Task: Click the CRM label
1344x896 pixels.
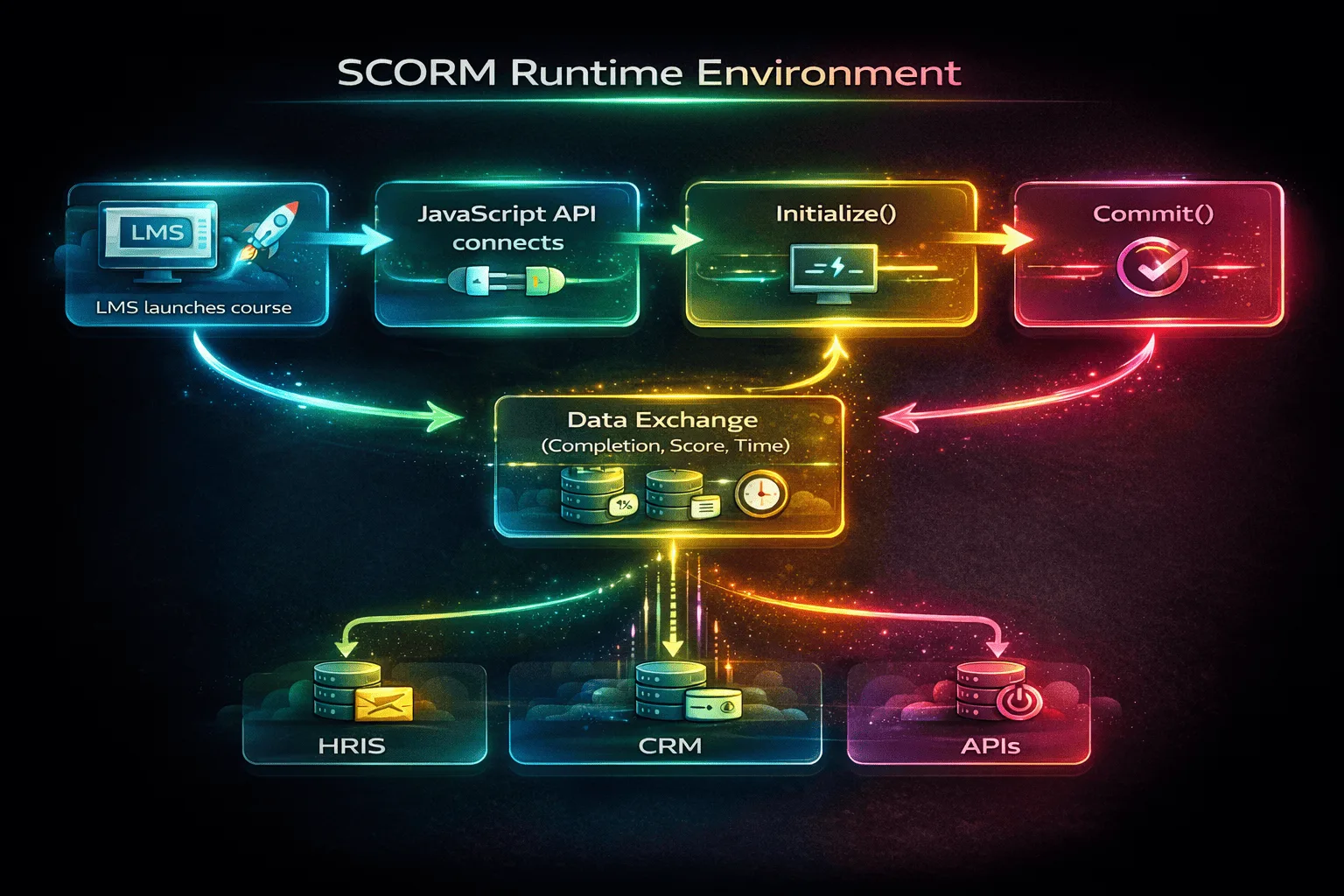Action: pos(670,746)
